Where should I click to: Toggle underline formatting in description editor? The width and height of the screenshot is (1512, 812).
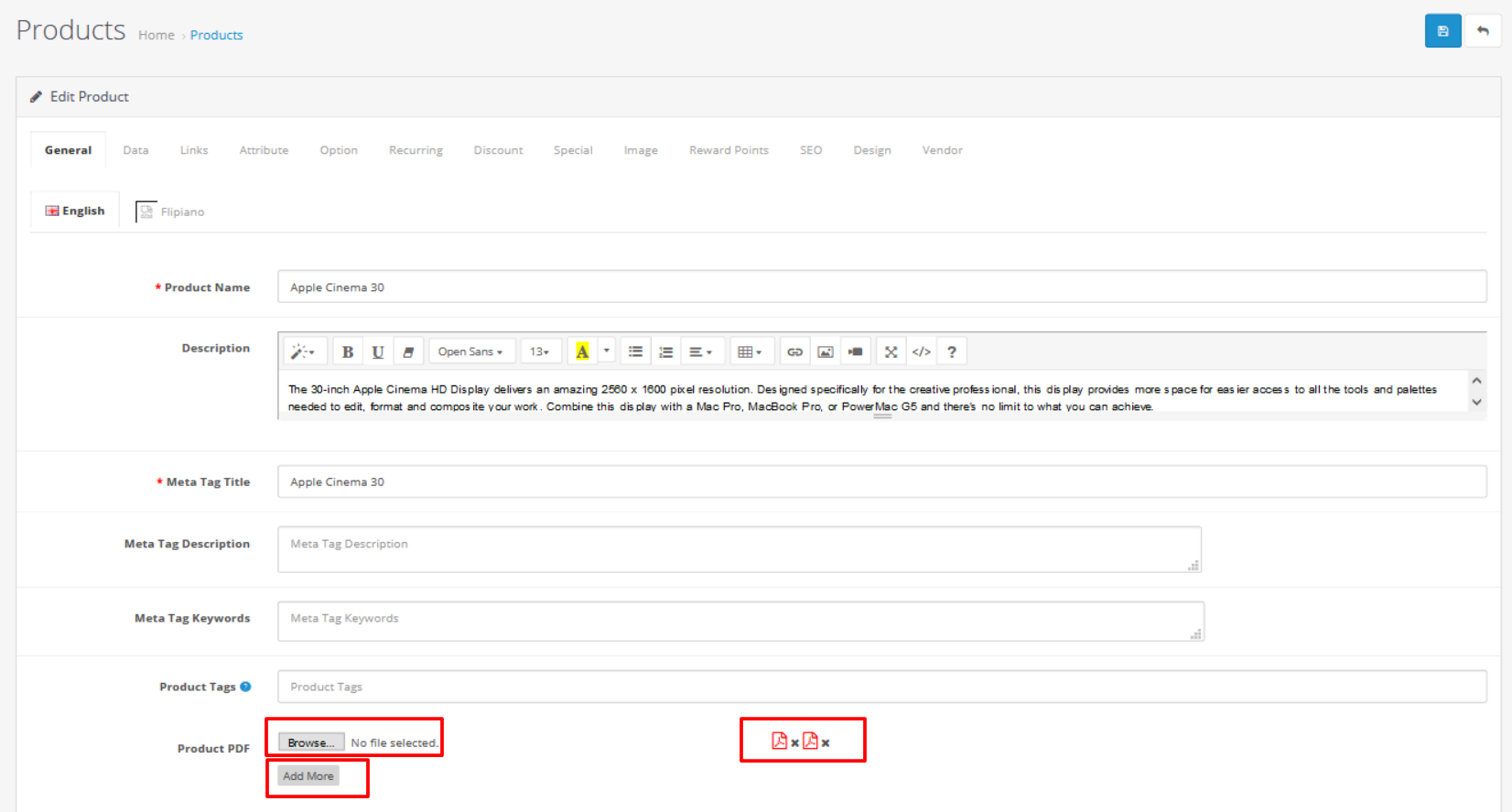point(378,352)
